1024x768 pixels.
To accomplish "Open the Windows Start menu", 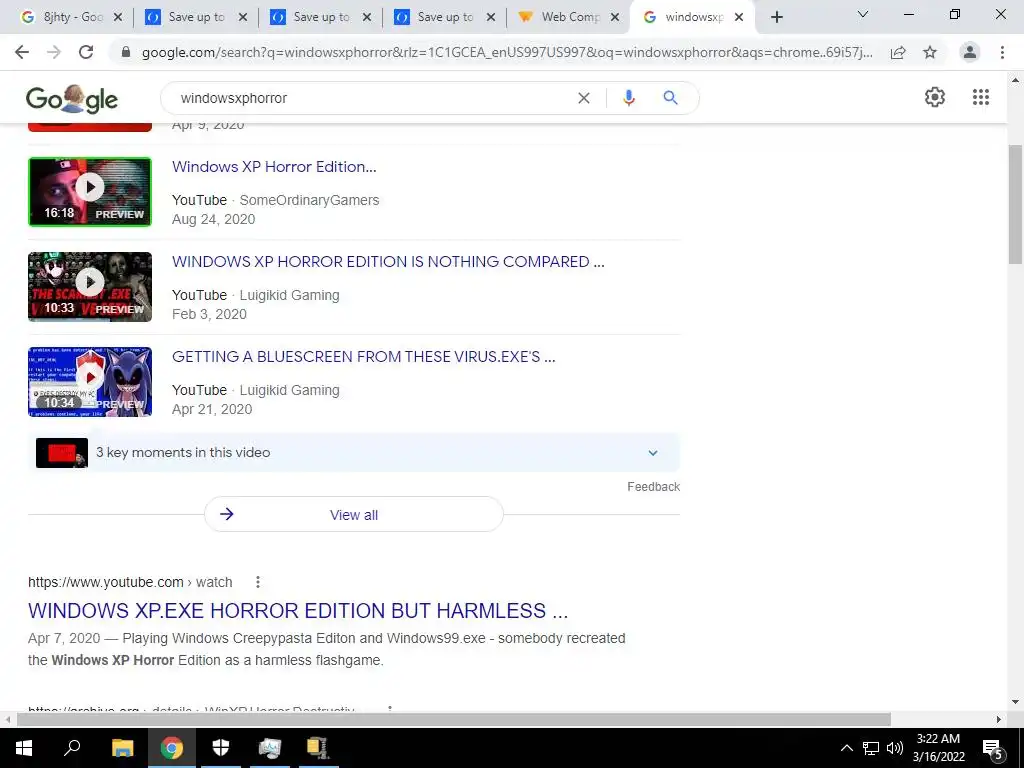I will point(24,748).
